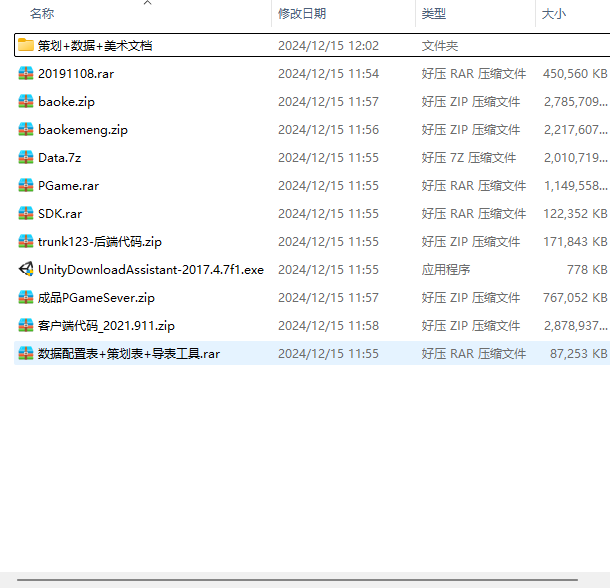Select the file name 客户端代码_2021.911.zip
610x588 pixels.
coord(106,326)
